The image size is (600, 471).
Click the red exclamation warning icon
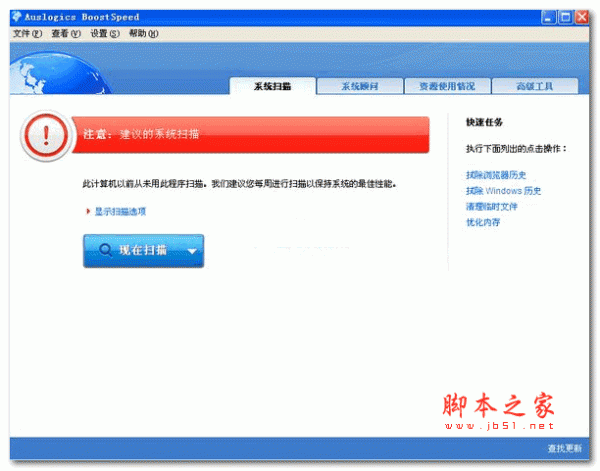(x=46, y=135)
